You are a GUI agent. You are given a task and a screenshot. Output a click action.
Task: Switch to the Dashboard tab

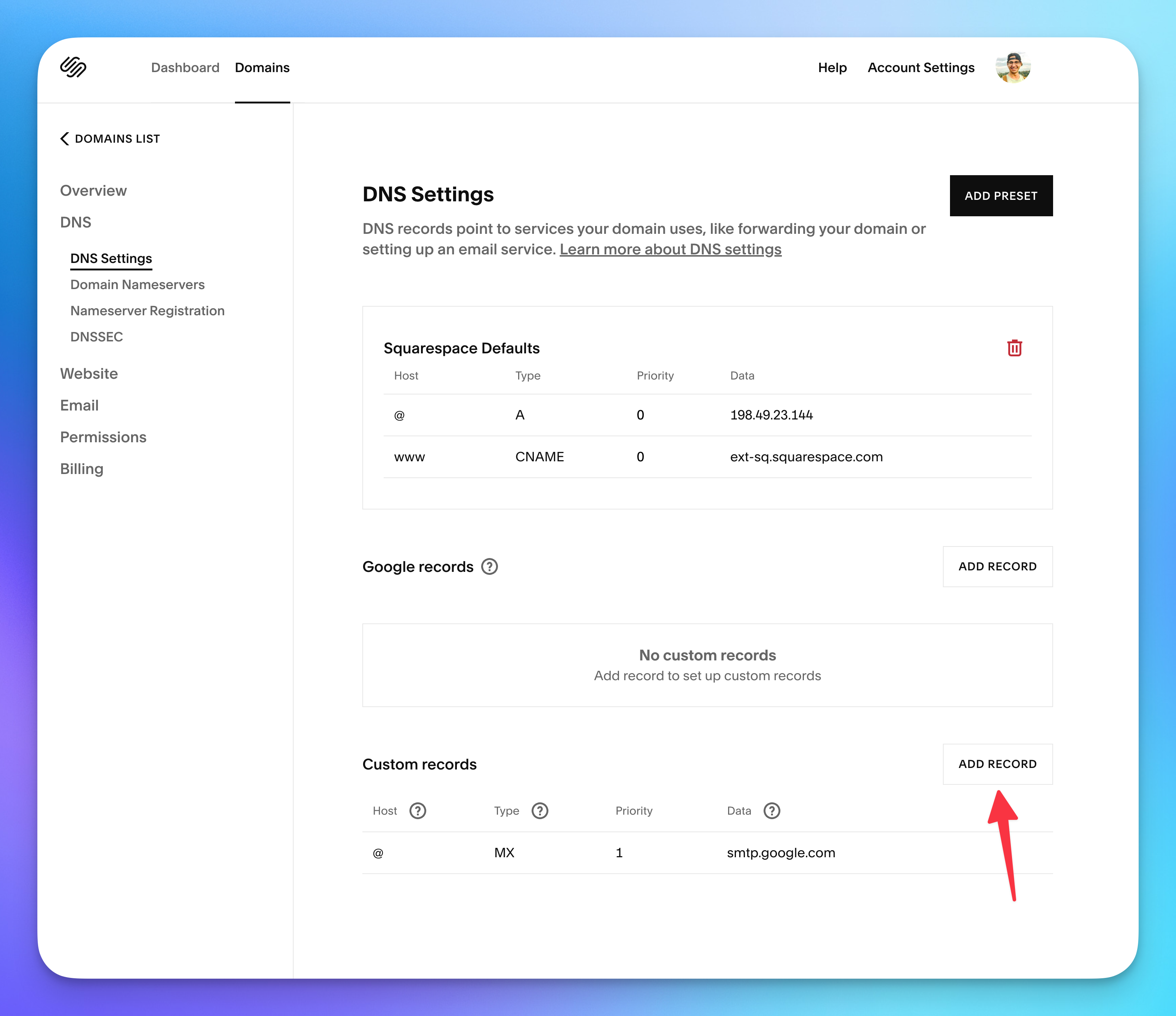[x=185, y=68]
